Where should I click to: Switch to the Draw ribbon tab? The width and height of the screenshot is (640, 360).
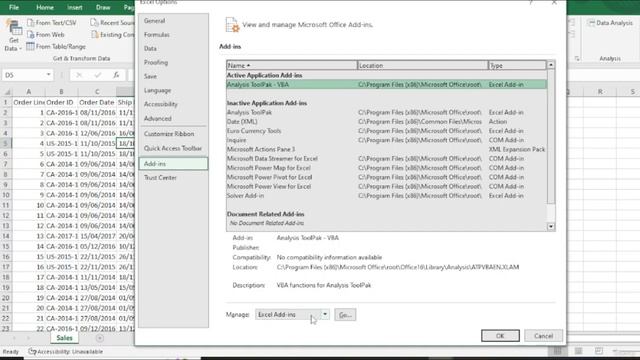tap(103, 7)
